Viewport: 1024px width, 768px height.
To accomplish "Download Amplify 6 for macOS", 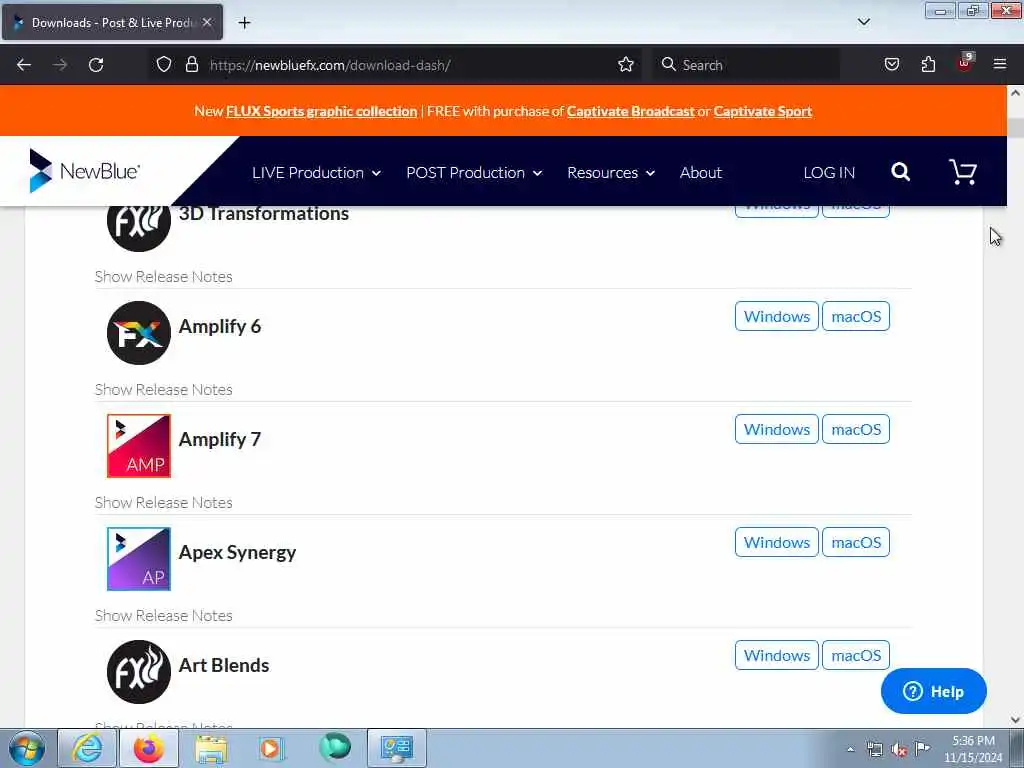I will (856, 316).
